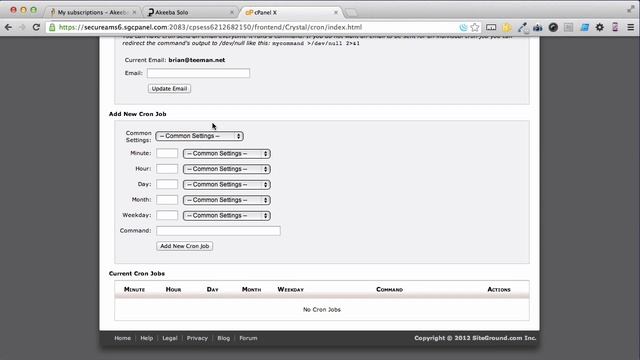Click the blue robot extension icon

tap(538, 27)
